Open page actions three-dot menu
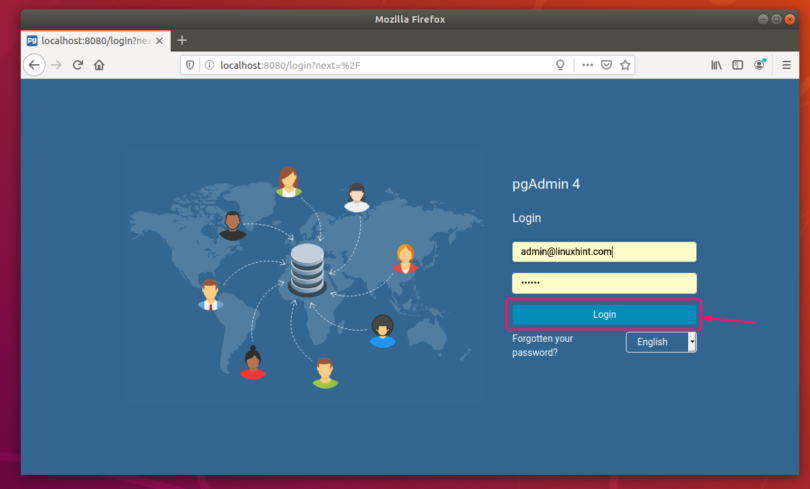Image resolution: width=810 pixels, height=489 pixels. click(587, 65)
